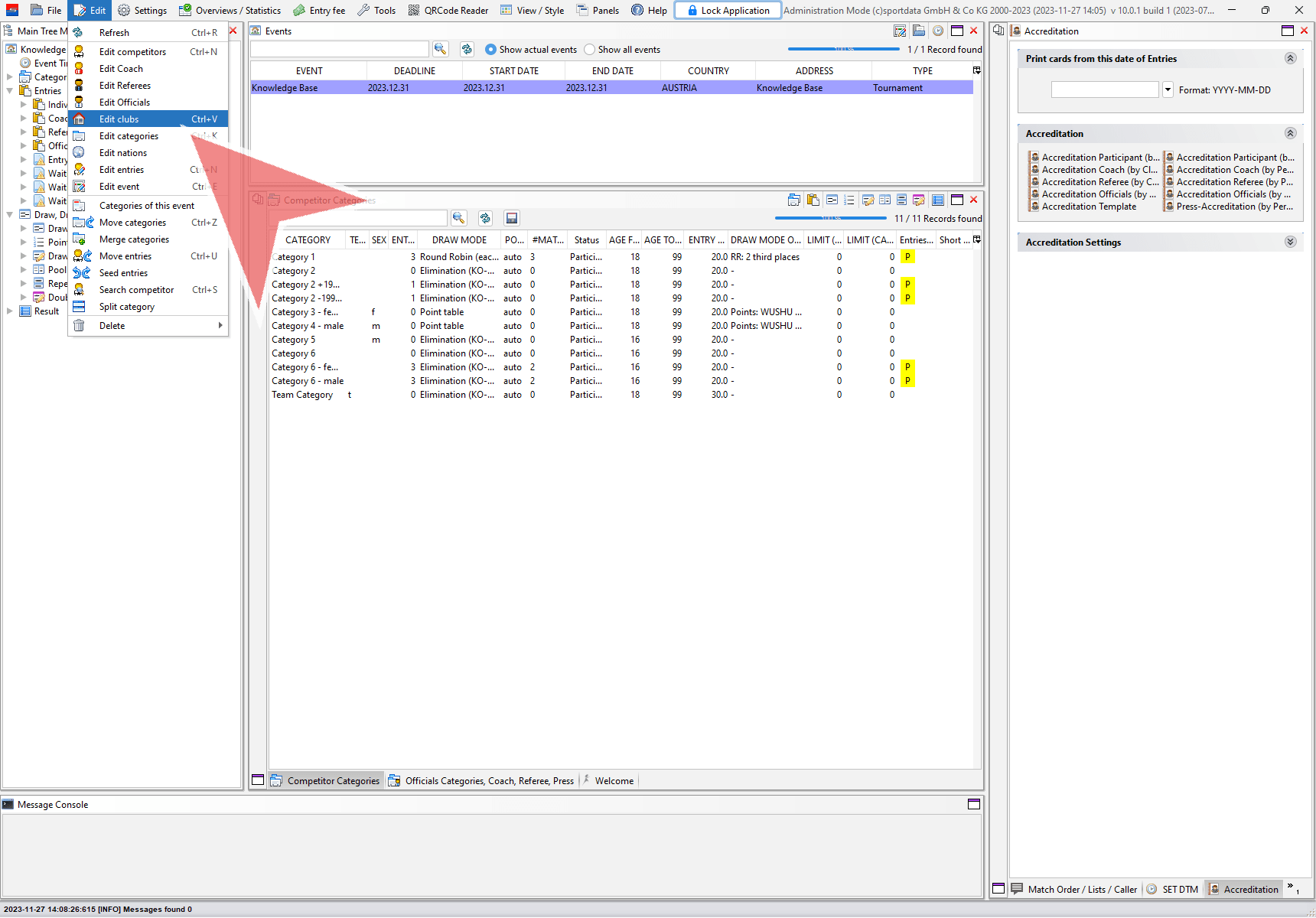Screen dimensions: 1316x918
Task: Click the Events panel progress bar
Action: click(843, 49)
